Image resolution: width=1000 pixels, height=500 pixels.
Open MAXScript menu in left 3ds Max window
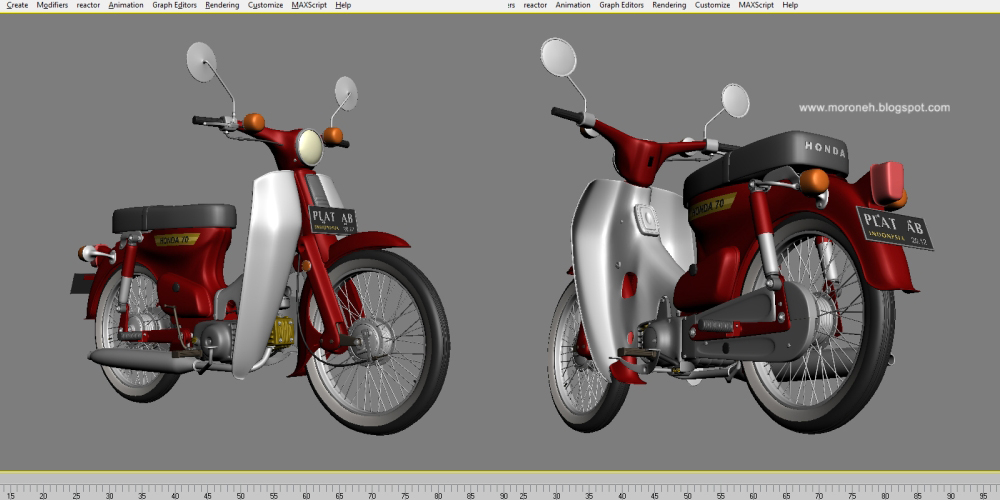click(x=309, y=5)
